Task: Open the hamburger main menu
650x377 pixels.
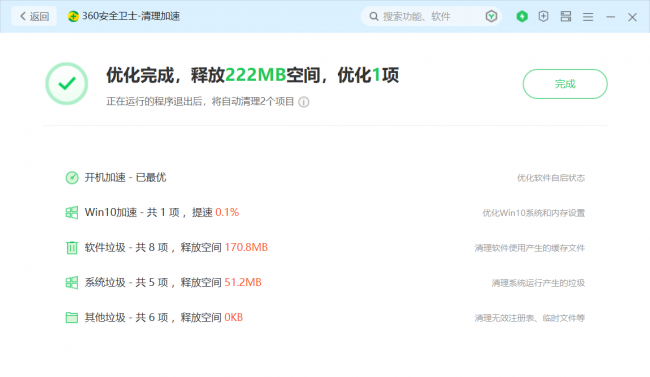Action: (588, 17)
